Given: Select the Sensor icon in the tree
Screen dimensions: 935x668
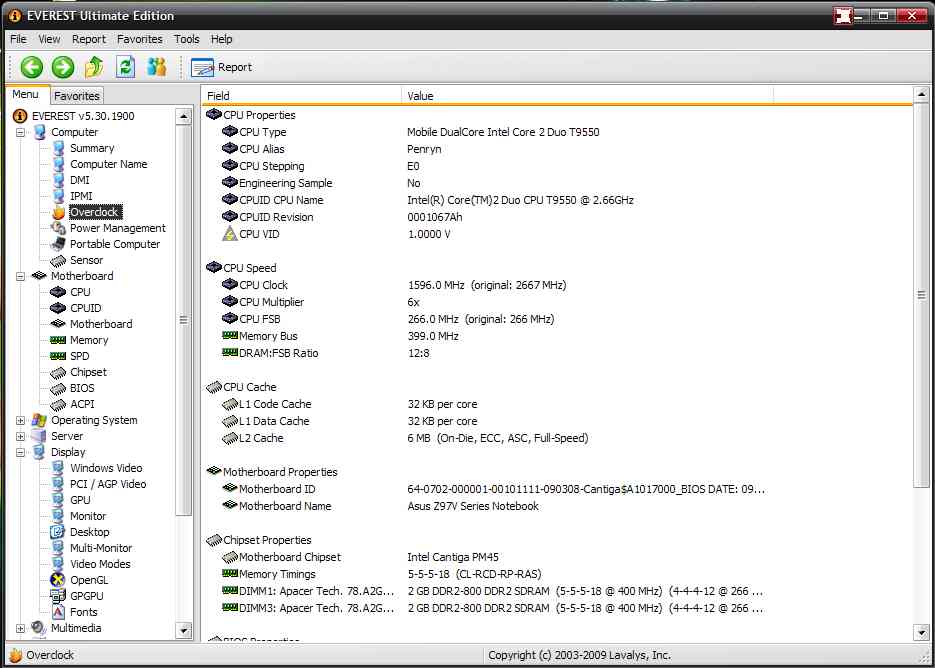Looking at the screenshot, I should tap(58, 261).
